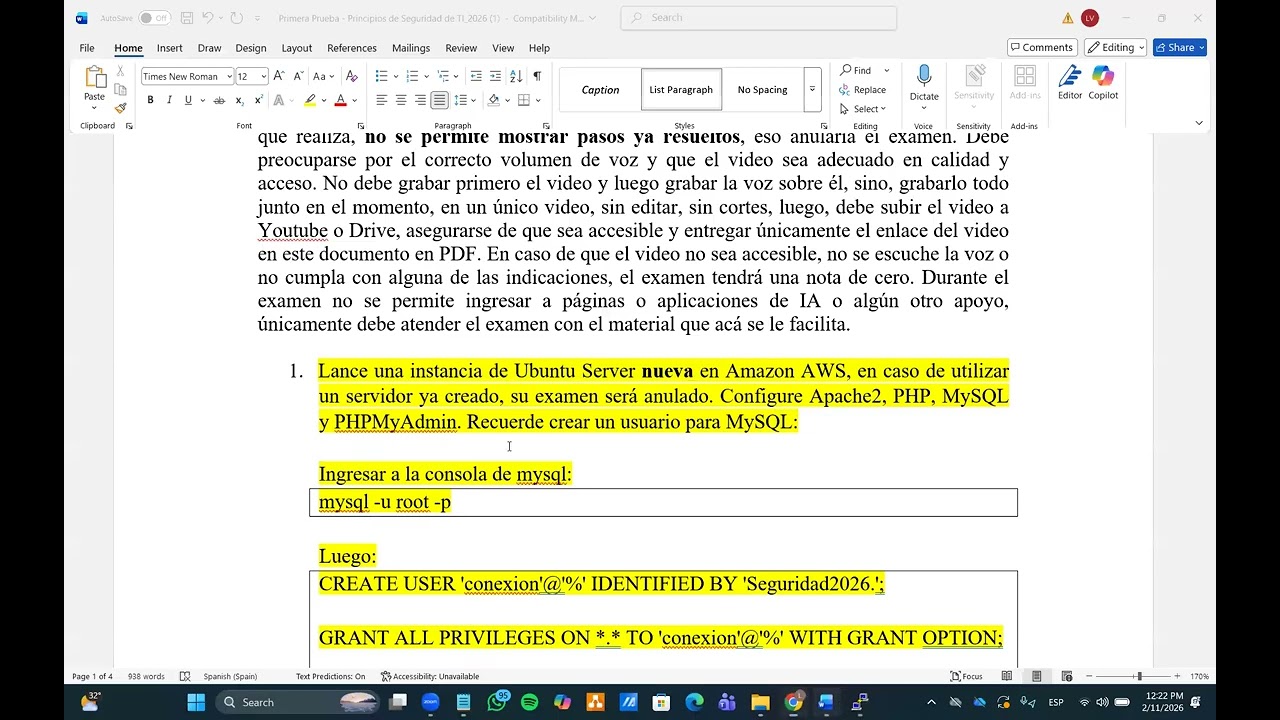This screenshot has height=720, width=1280.
Task: Align text left
Action: click(x=381, y=100)
